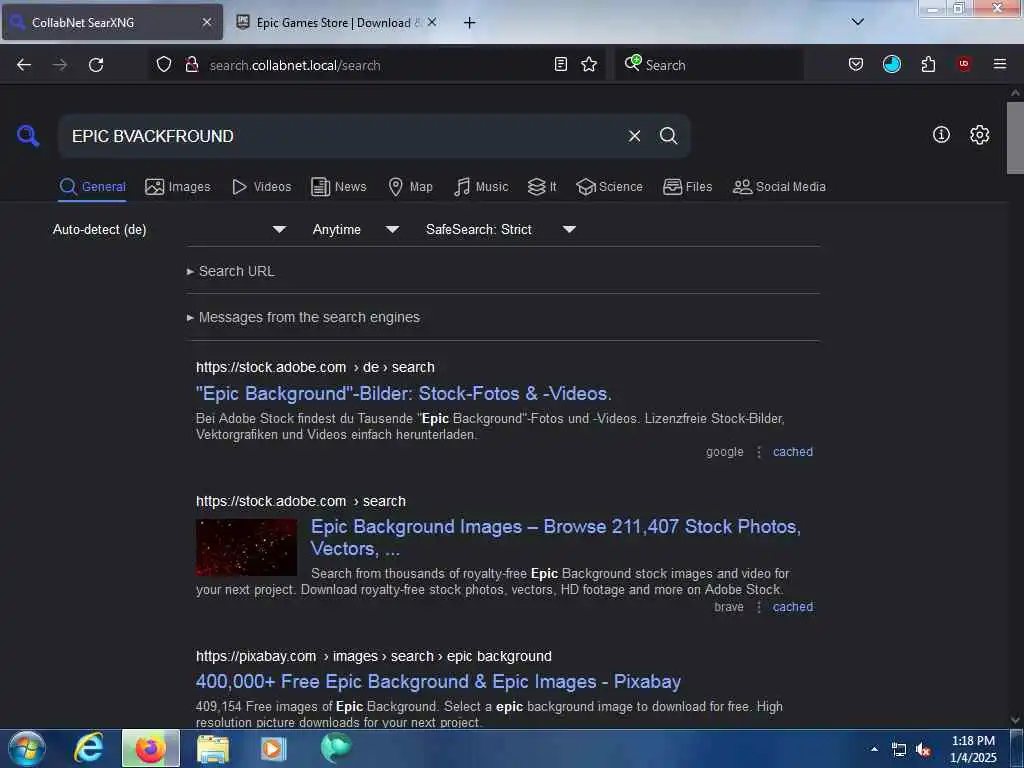Viewport: 1024px width, 768px height.
Task: List all tabs dropdown arrow
Action: (x=857, y=22)
